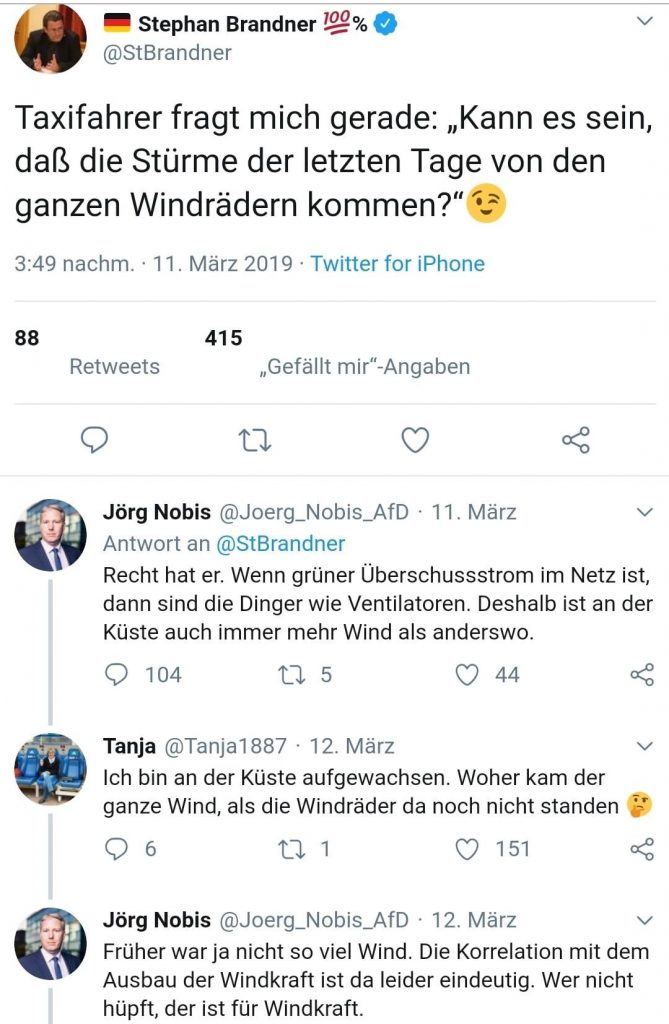View the 88 Retweets list

pos(114,366)
